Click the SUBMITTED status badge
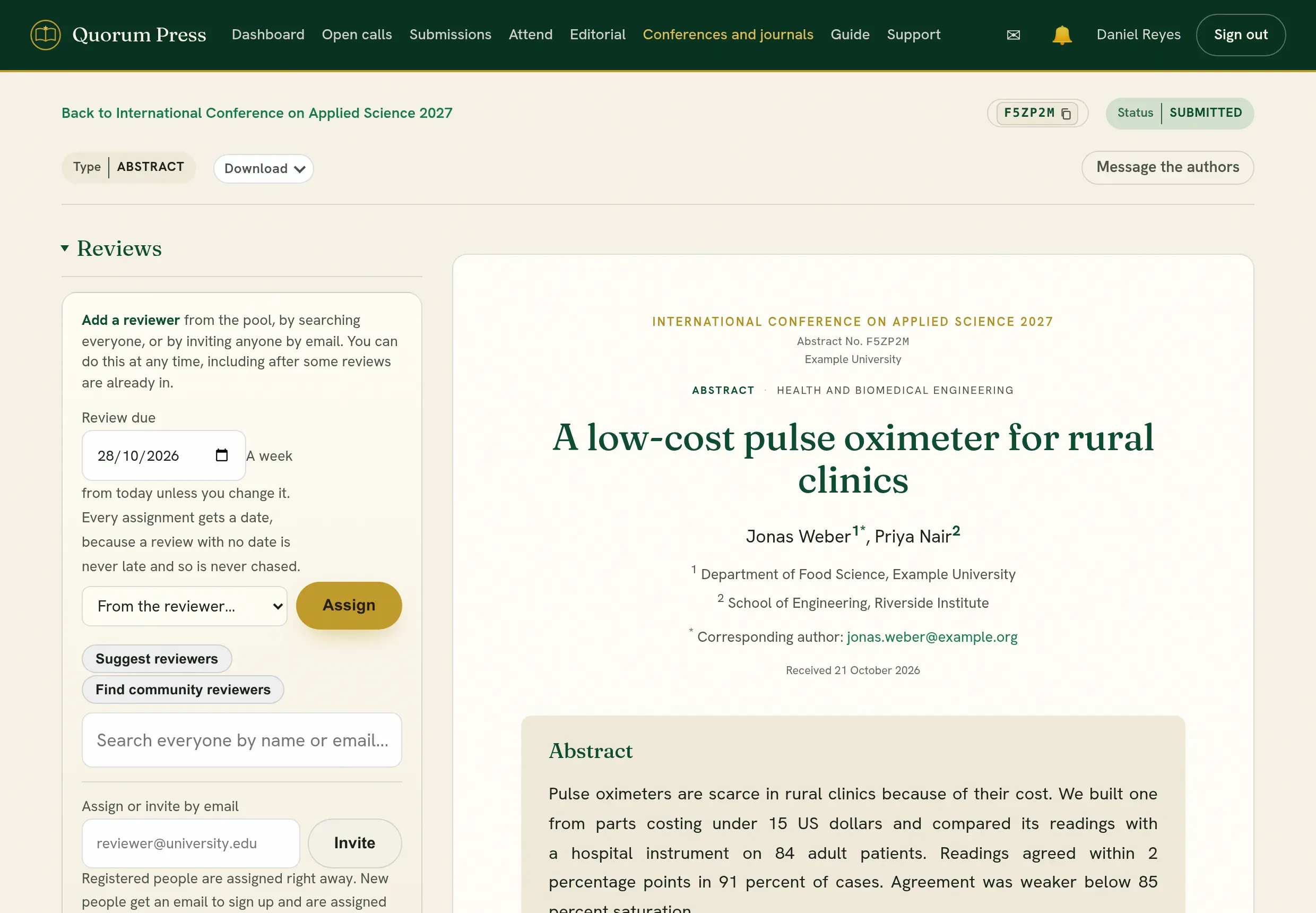1316x913 pixels. (x=1180, y=113)
